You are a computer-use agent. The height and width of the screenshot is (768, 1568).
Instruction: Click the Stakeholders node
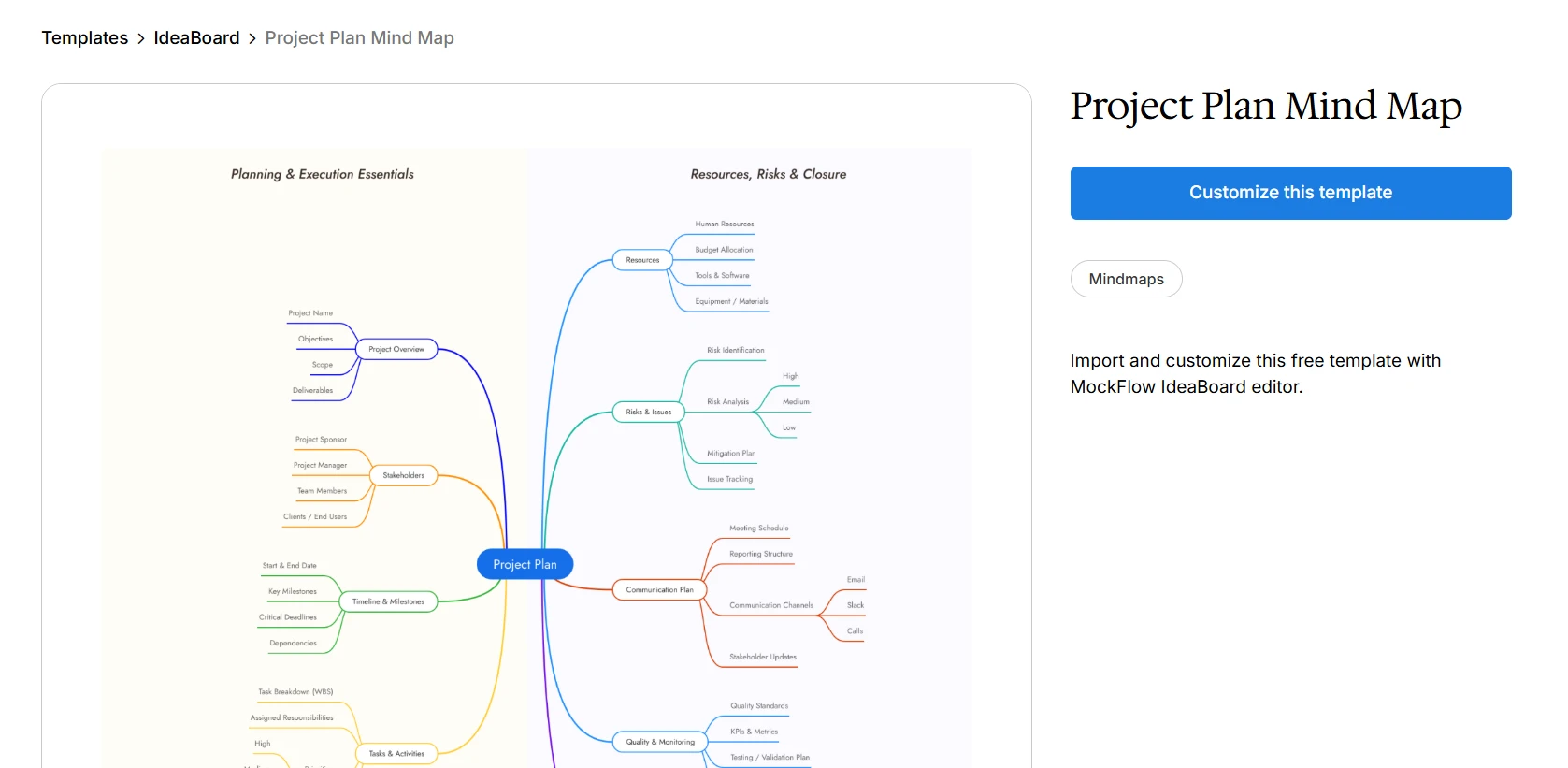tap(403, 475)
